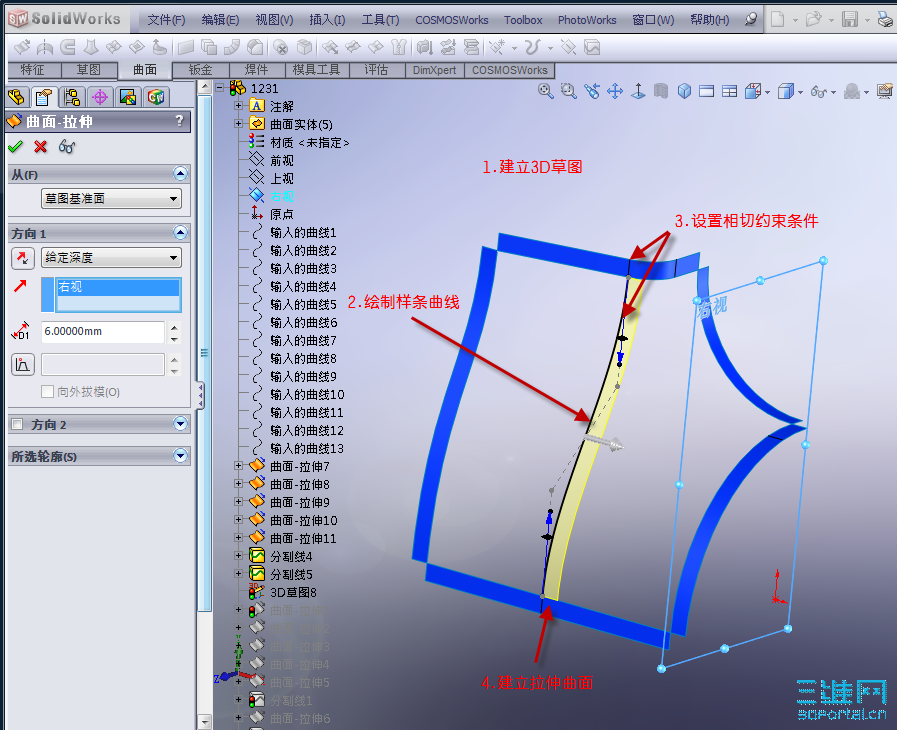The height and width of the screenshot is (730, 897).
Task: Click the draft on/off icon
Action: pos(23,364)
